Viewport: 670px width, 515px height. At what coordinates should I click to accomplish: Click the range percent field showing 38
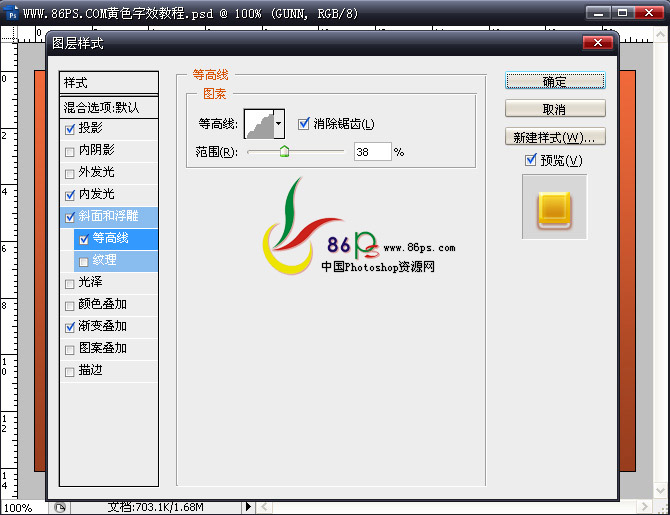[372, 152]
